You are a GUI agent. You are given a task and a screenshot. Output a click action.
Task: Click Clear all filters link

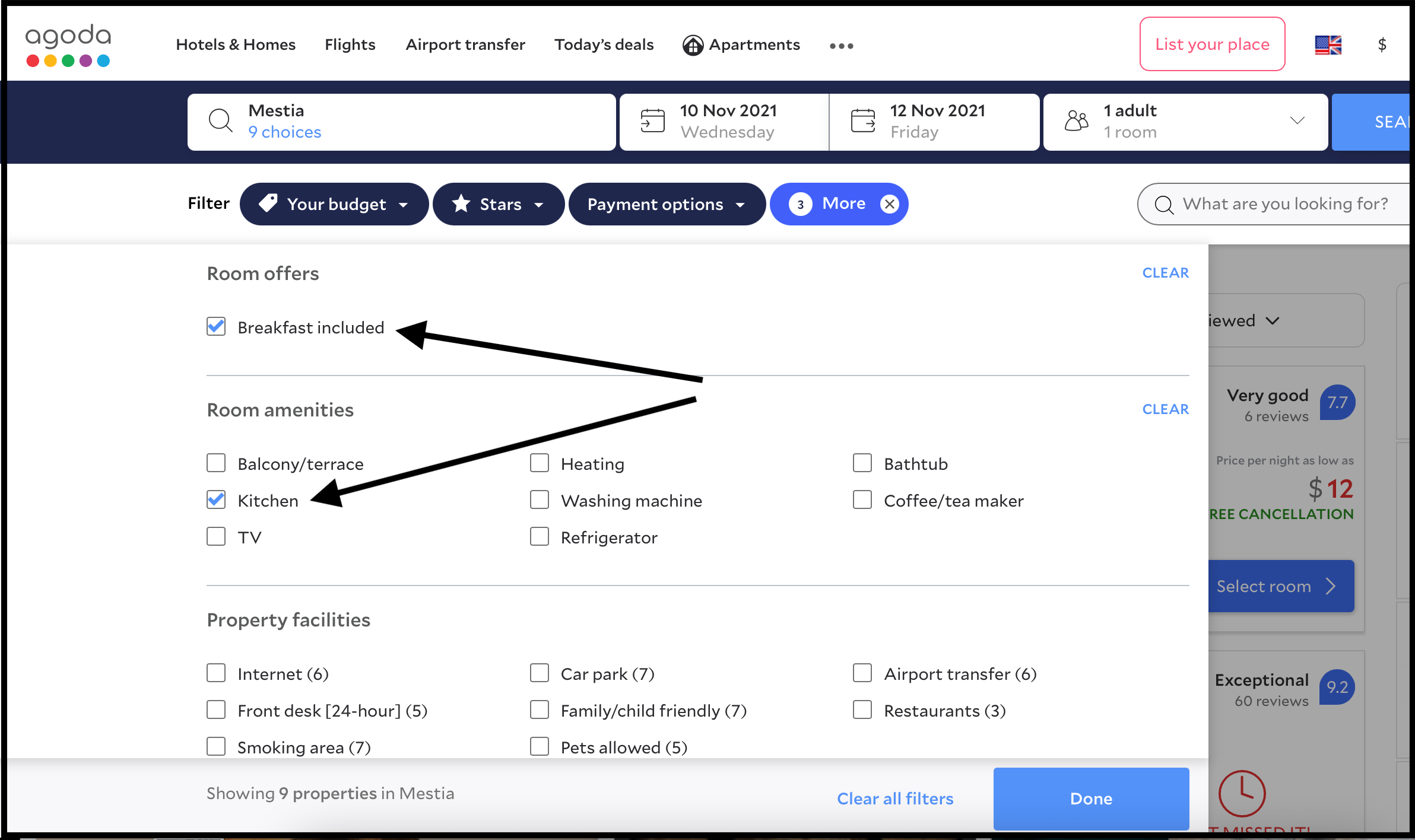coord(894,798)
